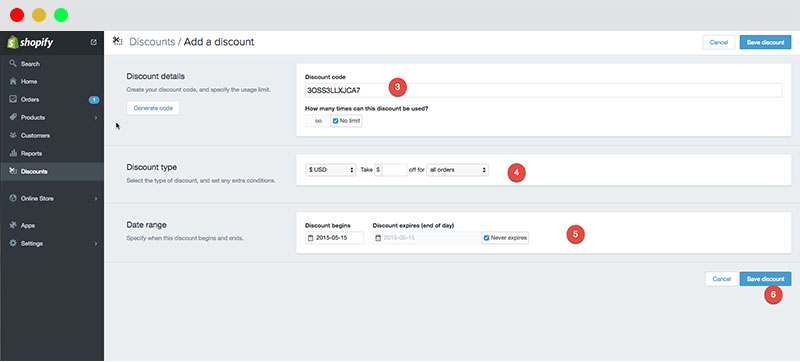The width and height of the screenshot is (800, 362).
Task: Click the Orders checkbox icon
Action: [x=13, y=99]
